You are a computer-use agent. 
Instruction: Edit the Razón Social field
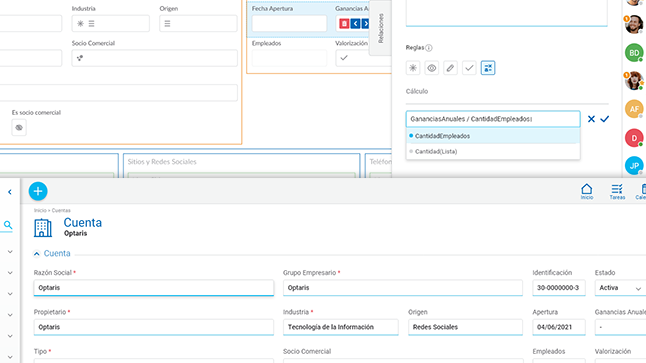(x=154, y=288)
